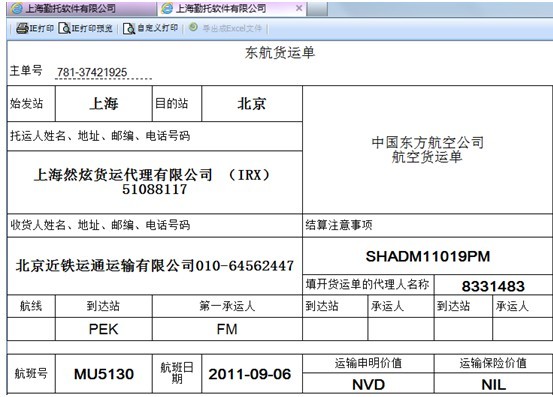553x397 pixels.
Task: Open a new blank tab
Action: (318, 9)
